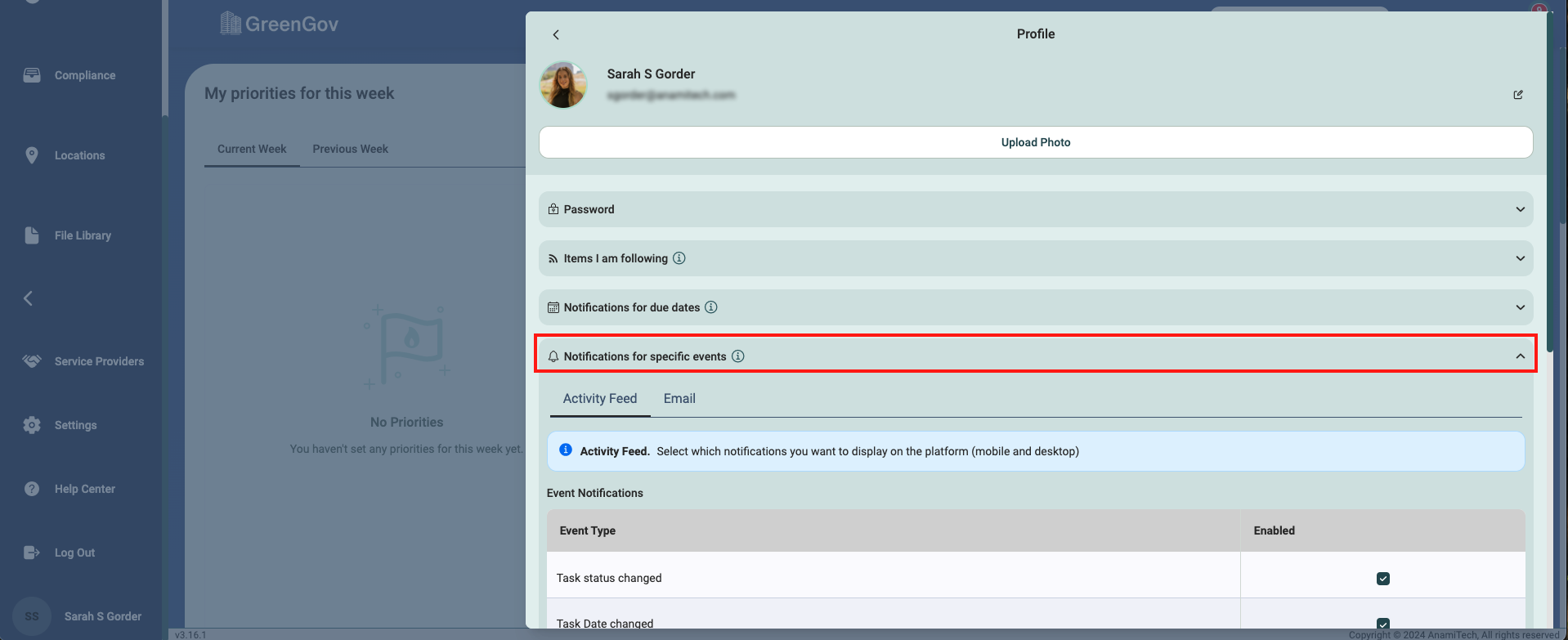Toggle Task Date changed checkbox

coord(1383,624)
